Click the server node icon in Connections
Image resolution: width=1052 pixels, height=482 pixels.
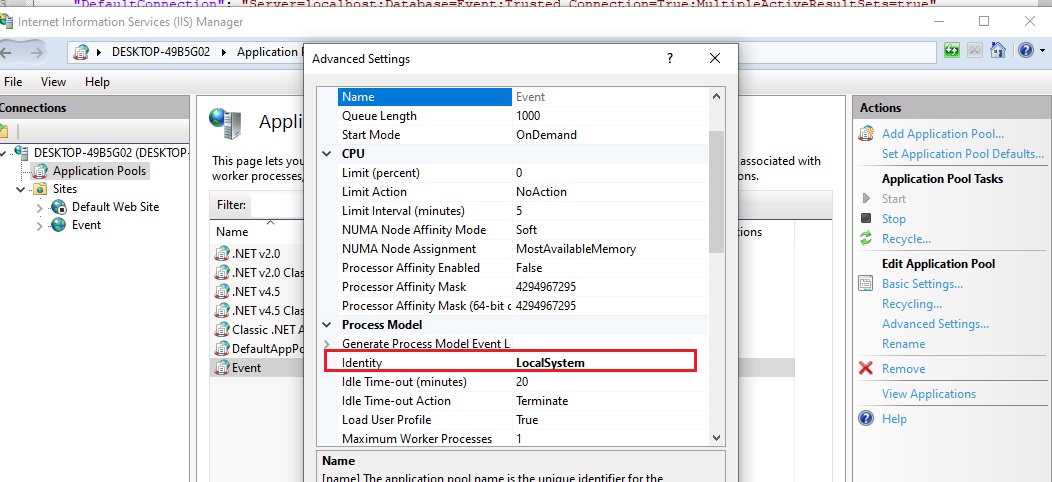(x=22, y=152)
